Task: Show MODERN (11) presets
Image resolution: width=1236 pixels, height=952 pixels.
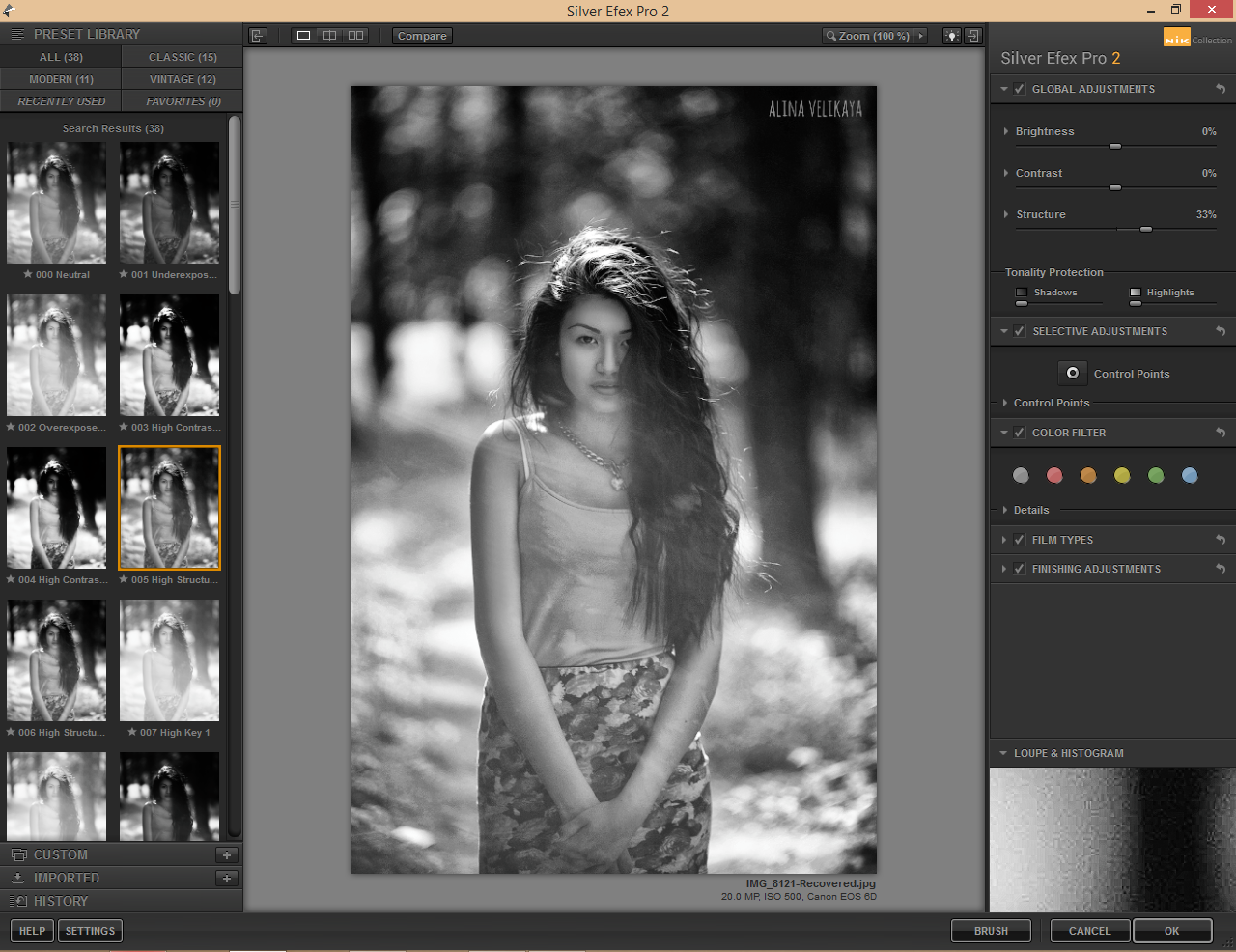Action: coord(61,79)
